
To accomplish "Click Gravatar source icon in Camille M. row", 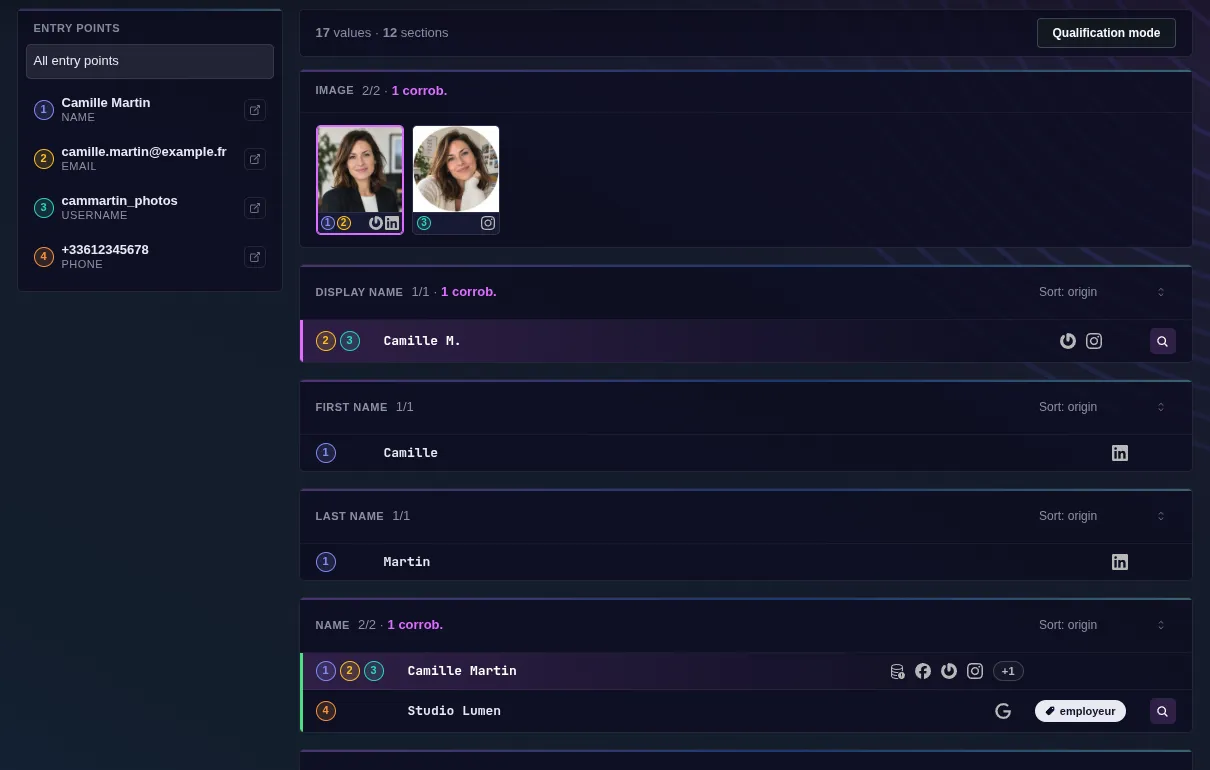I will [x=1068, y=341].
